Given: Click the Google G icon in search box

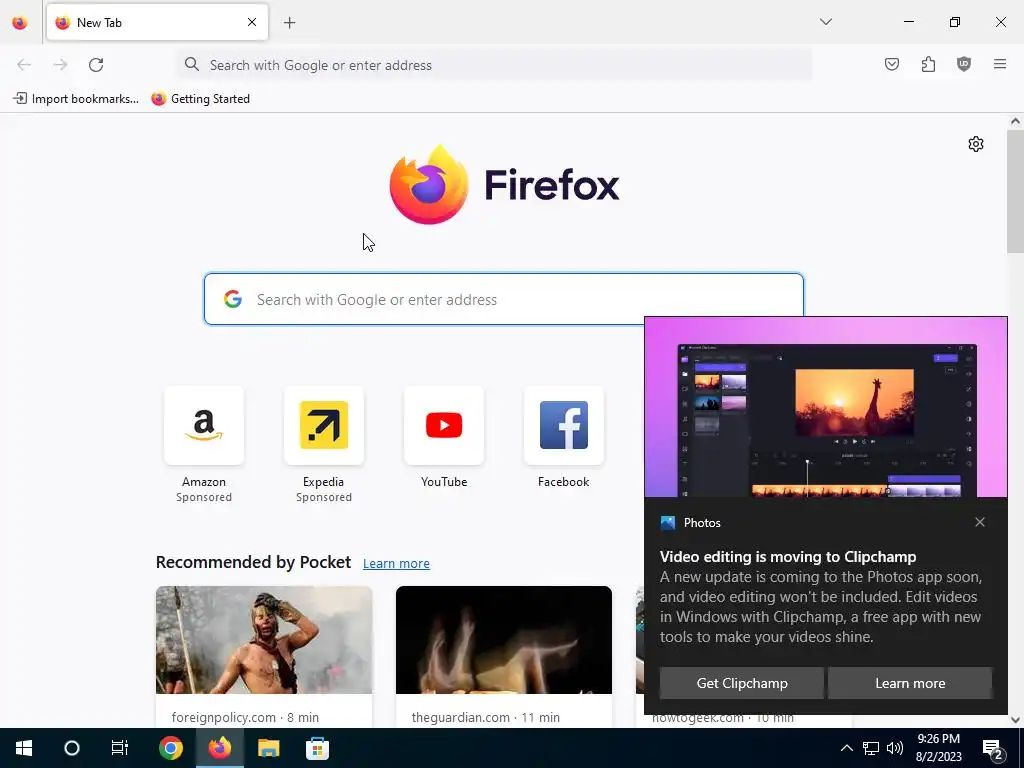Looking at the screenshot, I should pyautogui.click(x=233, y=299).
